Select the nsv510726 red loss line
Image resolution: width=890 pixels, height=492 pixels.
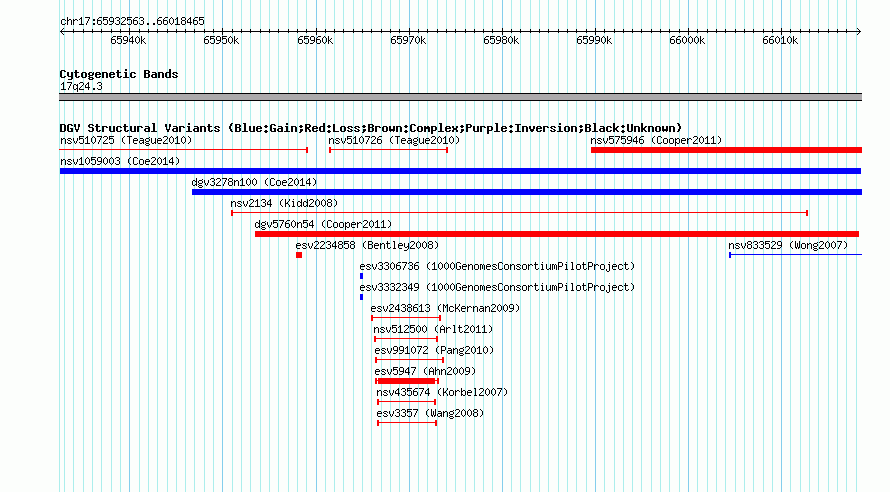(388, 150)
